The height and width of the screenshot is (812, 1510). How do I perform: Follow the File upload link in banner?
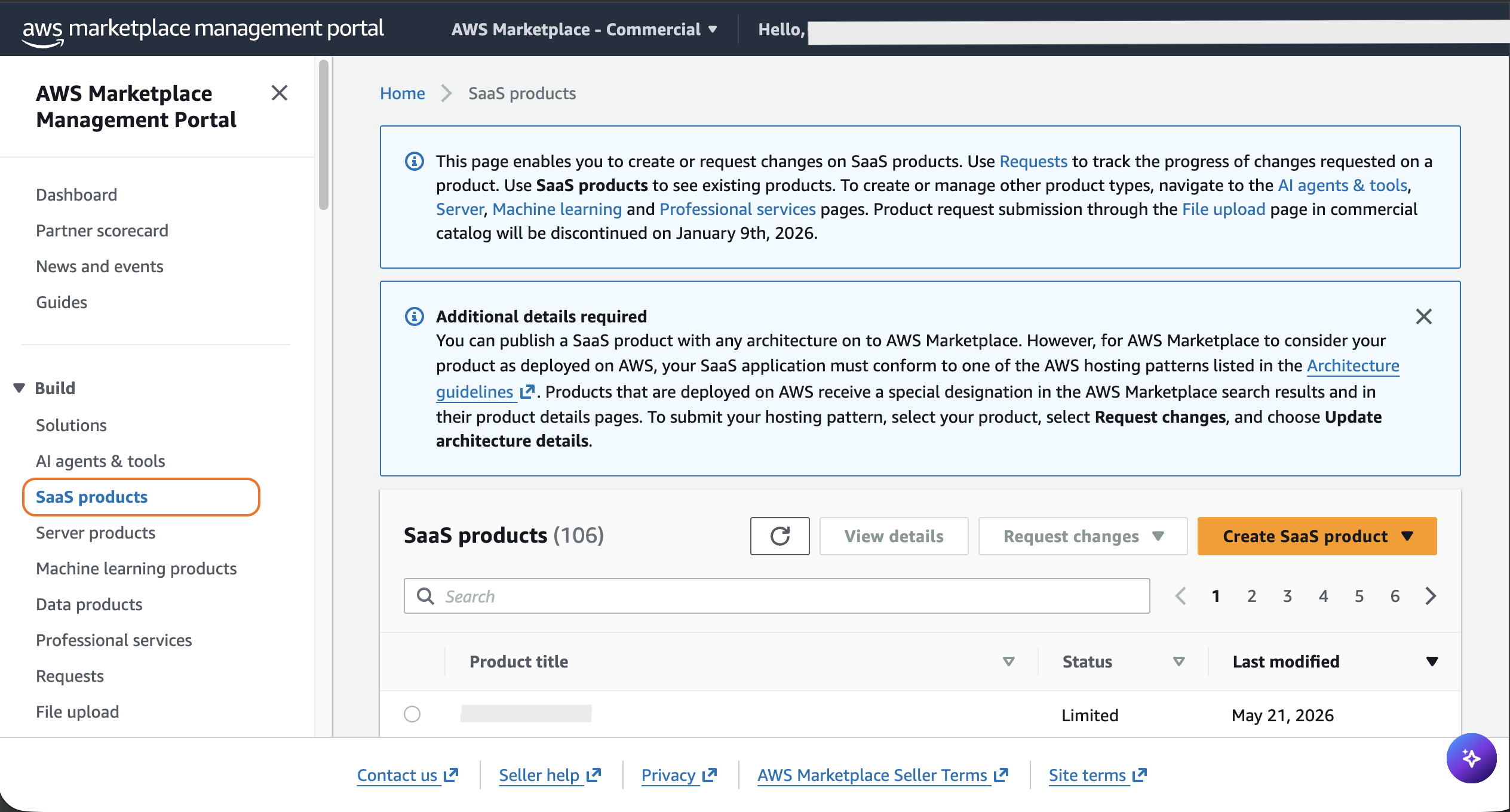[x=1224, y=209]
